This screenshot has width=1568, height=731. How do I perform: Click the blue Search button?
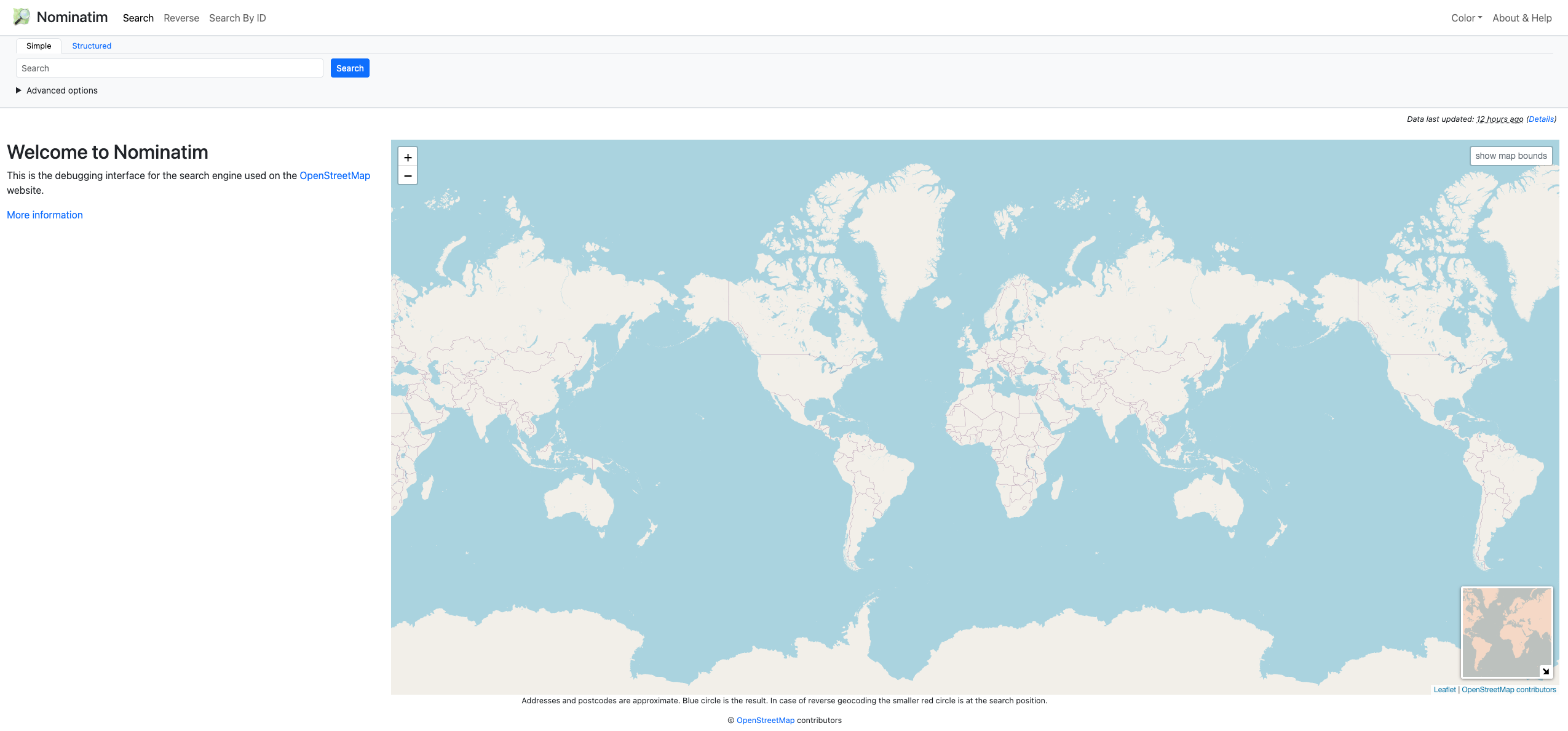click(350, 68)
